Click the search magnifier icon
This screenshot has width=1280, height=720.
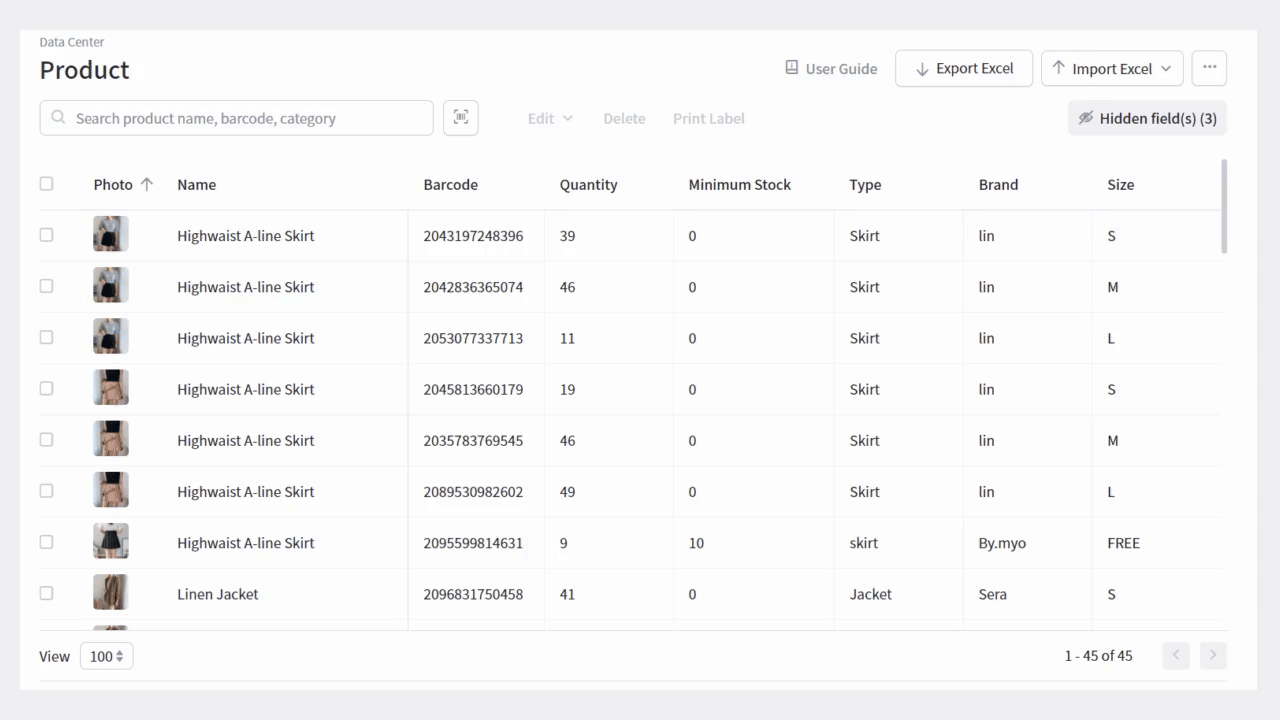[x=57, y=118]
